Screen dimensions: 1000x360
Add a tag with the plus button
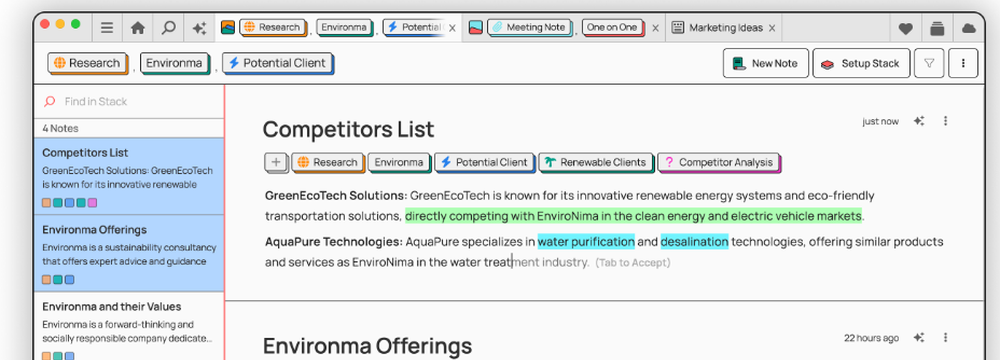tap(276, 162)
